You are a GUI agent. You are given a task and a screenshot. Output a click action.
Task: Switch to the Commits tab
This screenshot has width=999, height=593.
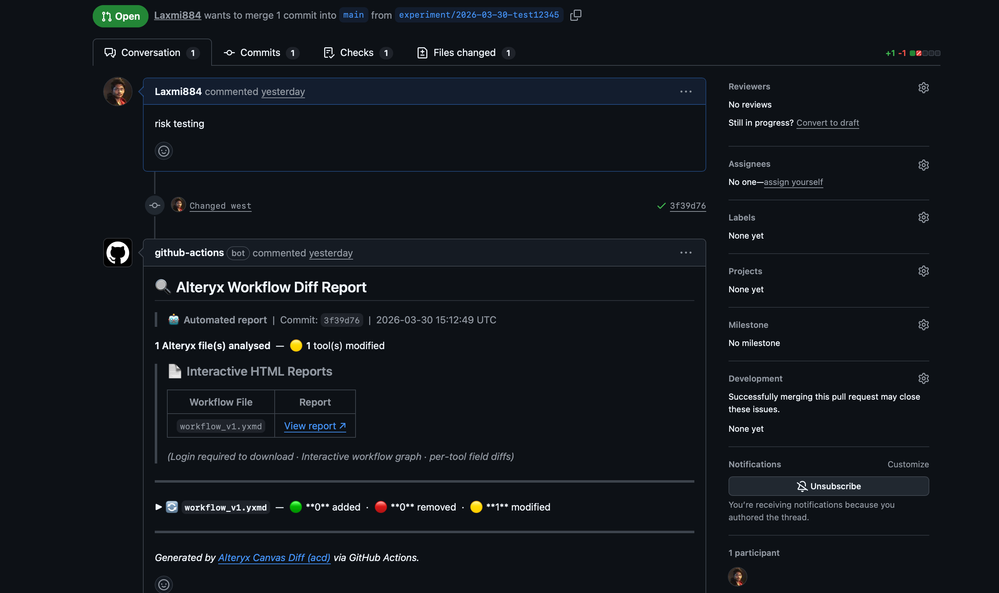261,53
